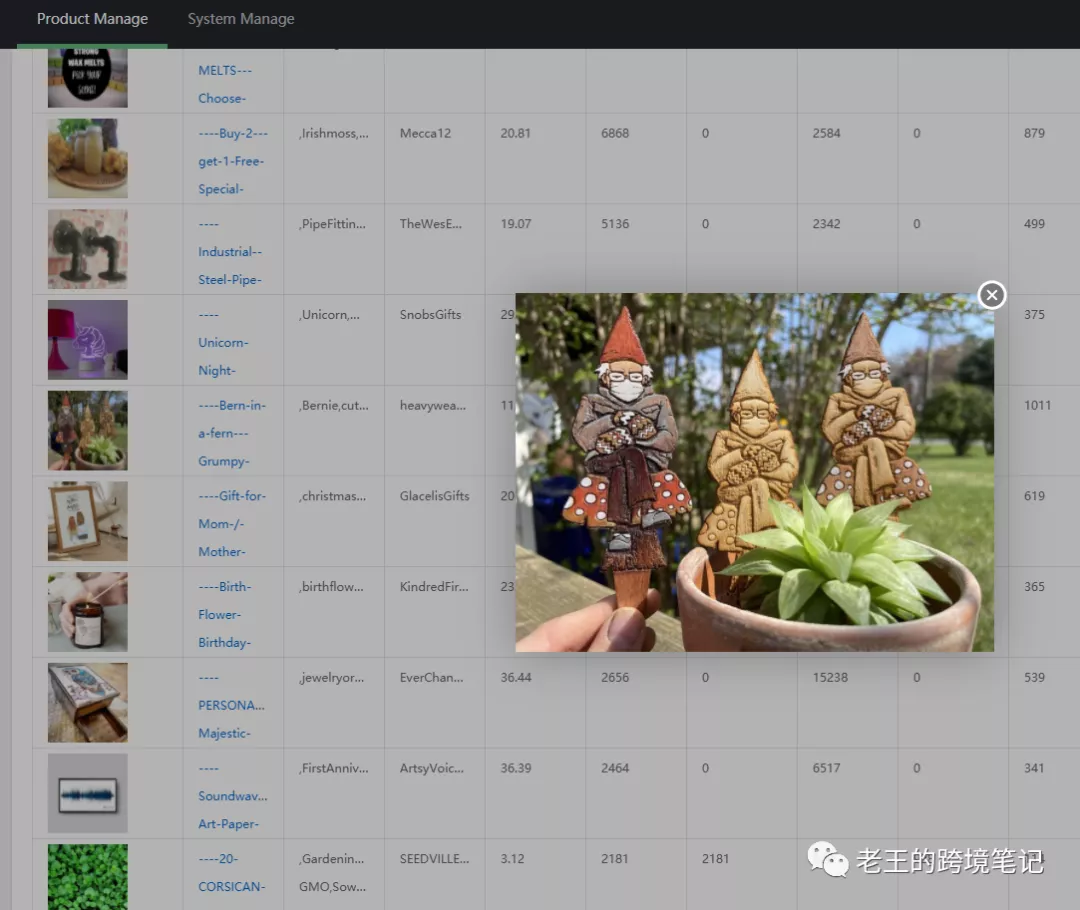This screenshot has width=1080, height=910.
Task: Open the Soundwave Art-Paper product link
Action: (x=232, y=796)
